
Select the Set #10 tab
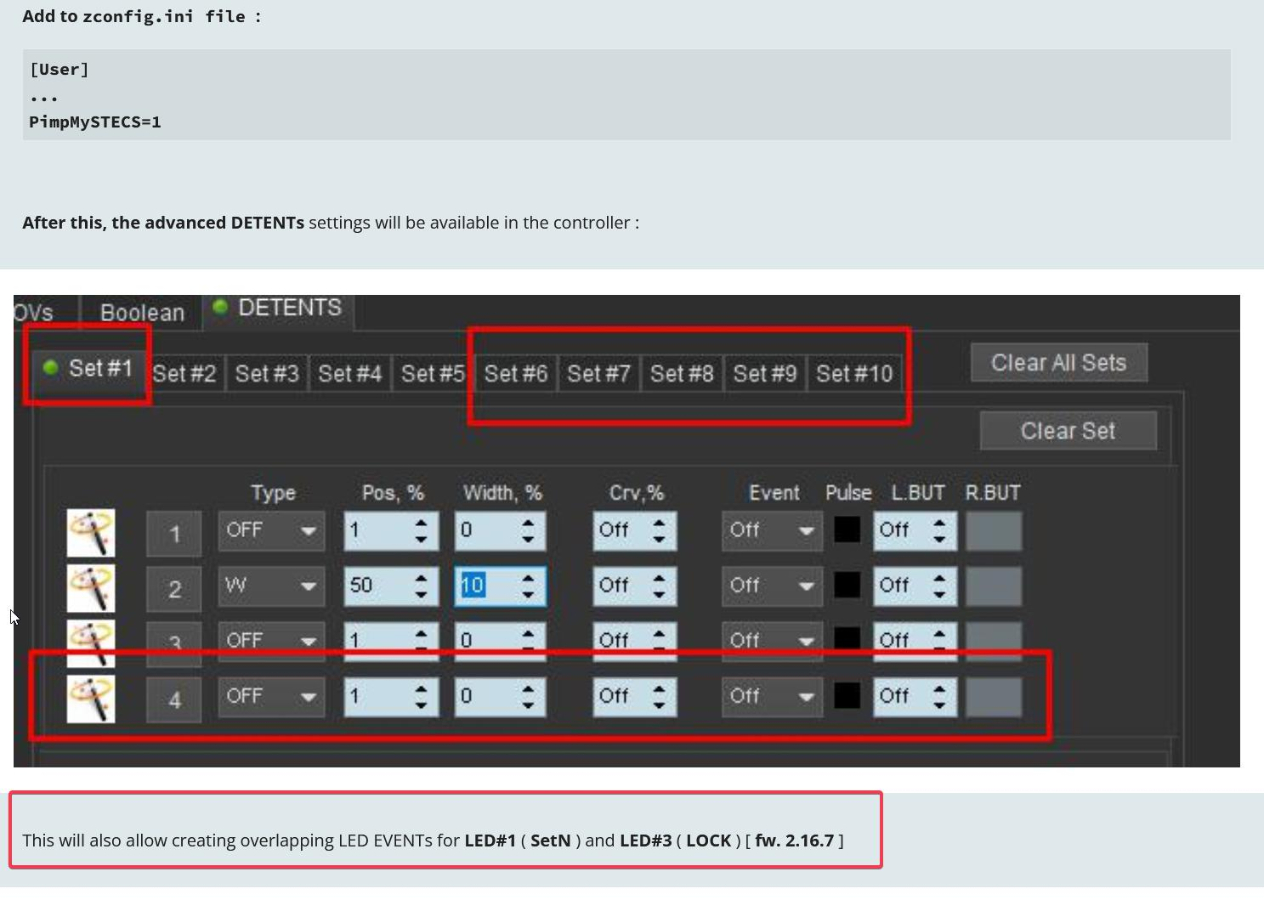(854, 373)
